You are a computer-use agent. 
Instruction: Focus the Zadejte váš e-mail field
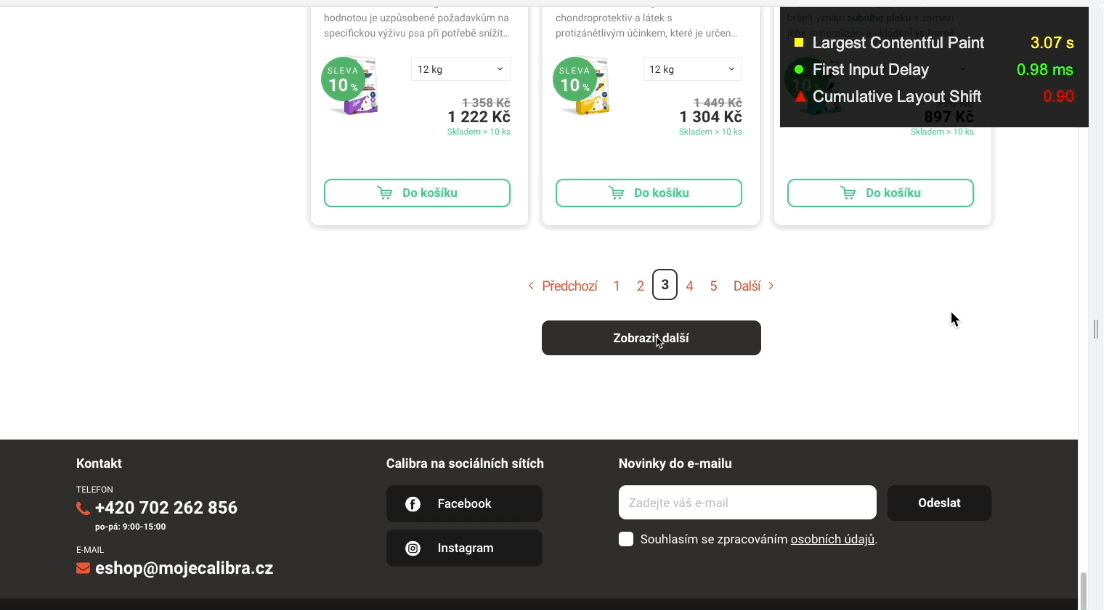pos(747,503)
